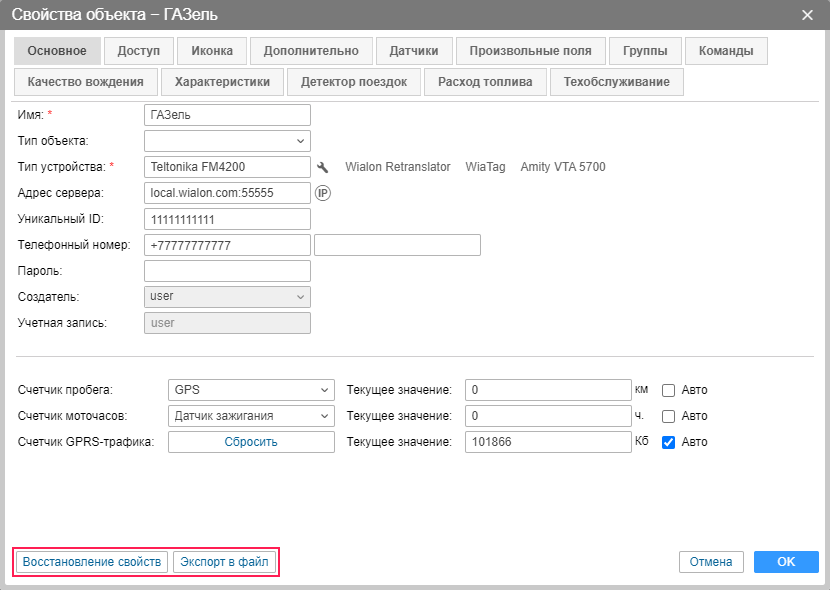Screen dimensions: 830x590
Task: Open the Счетчик пробега dropdown
Action: (251, 390)
